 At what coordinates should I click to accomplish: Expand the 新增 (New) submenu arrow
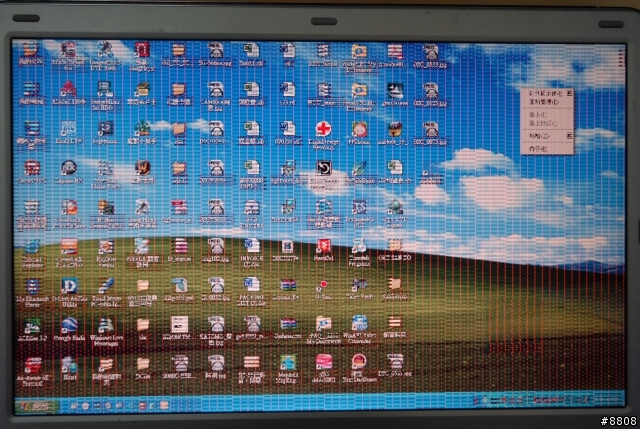click(x=569, y=136)
